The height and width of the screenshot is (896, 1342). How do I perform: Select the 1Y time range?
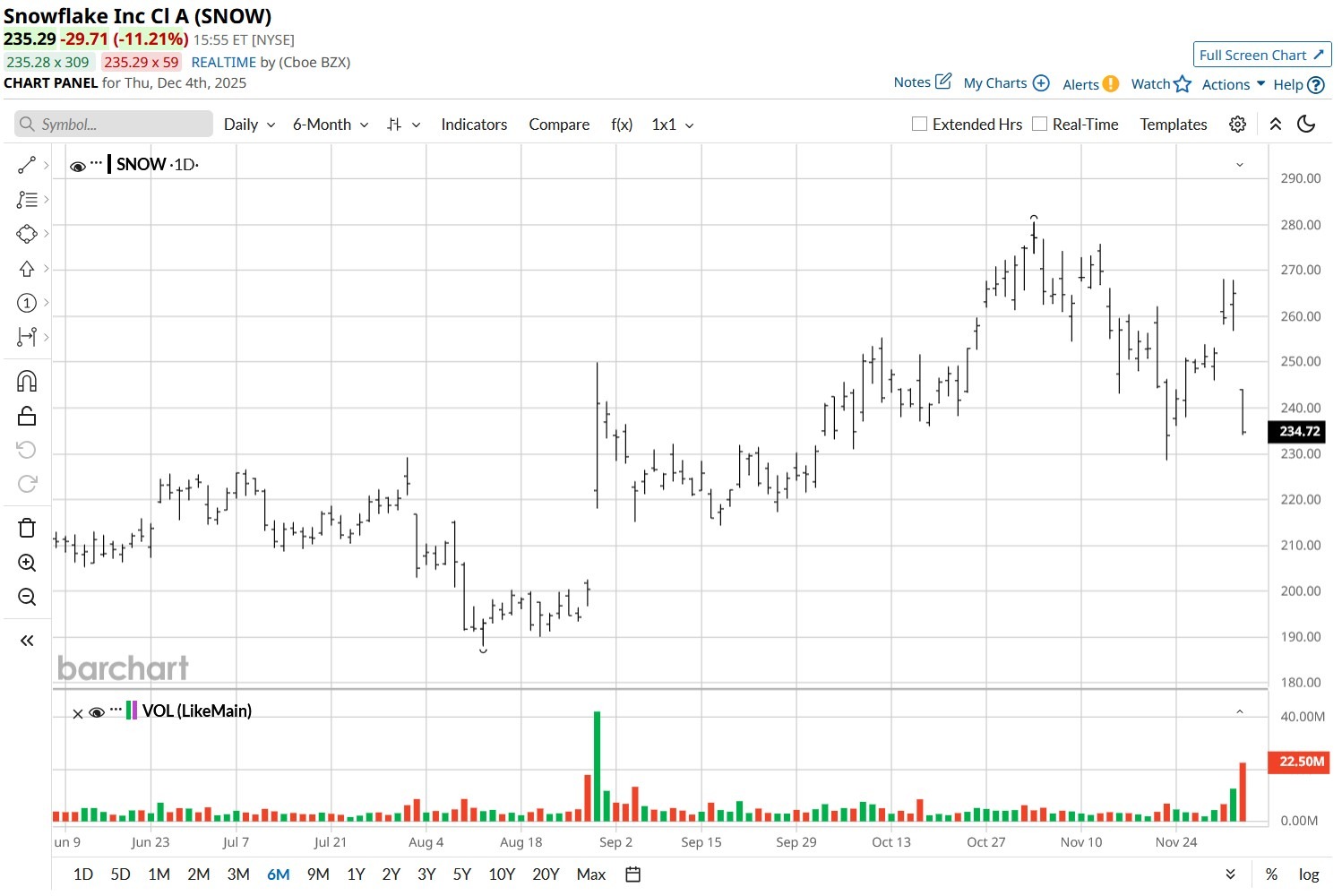click(x=356, y=874)
